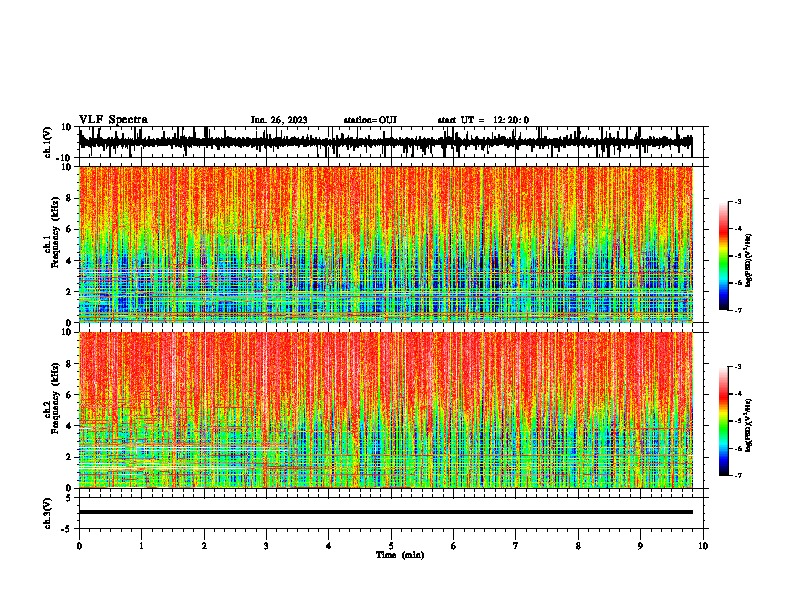
Task: Click the "station=OUJ" header label
Action: 370,120
